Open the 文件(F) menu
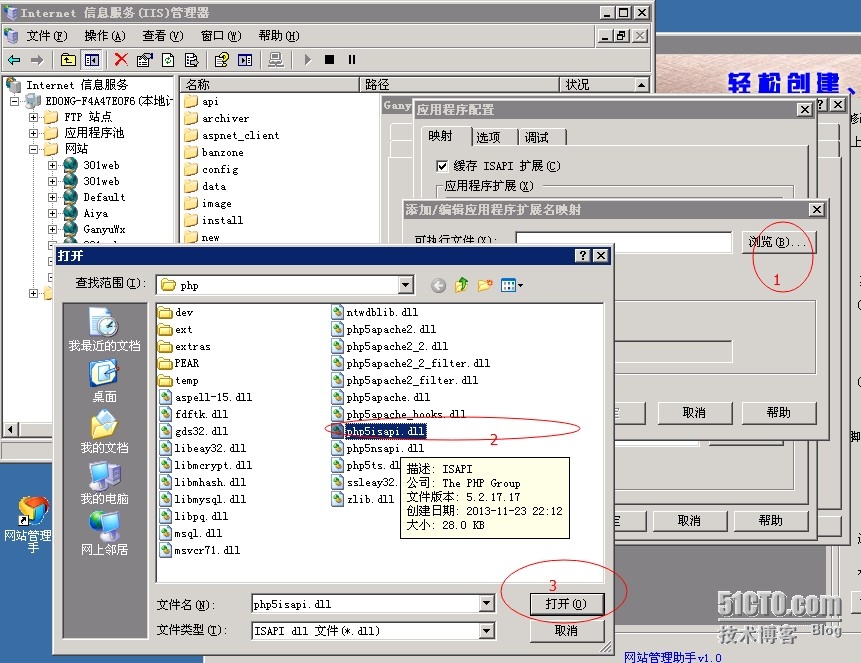The height and width of the screenshot is (663, 861). click(x=47, y=36)
